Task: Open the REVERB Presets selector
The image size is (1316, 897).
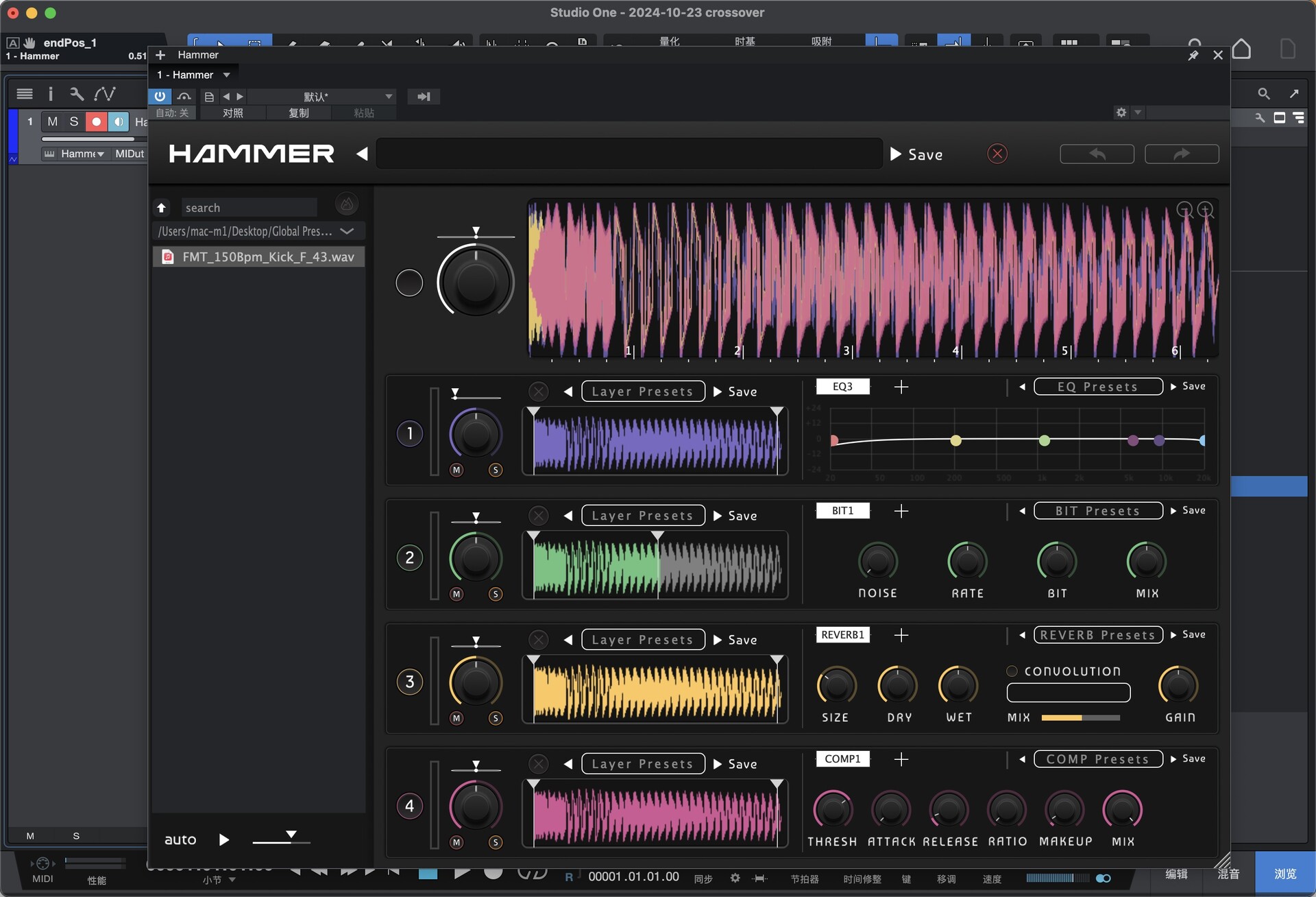Action: 1097,635
